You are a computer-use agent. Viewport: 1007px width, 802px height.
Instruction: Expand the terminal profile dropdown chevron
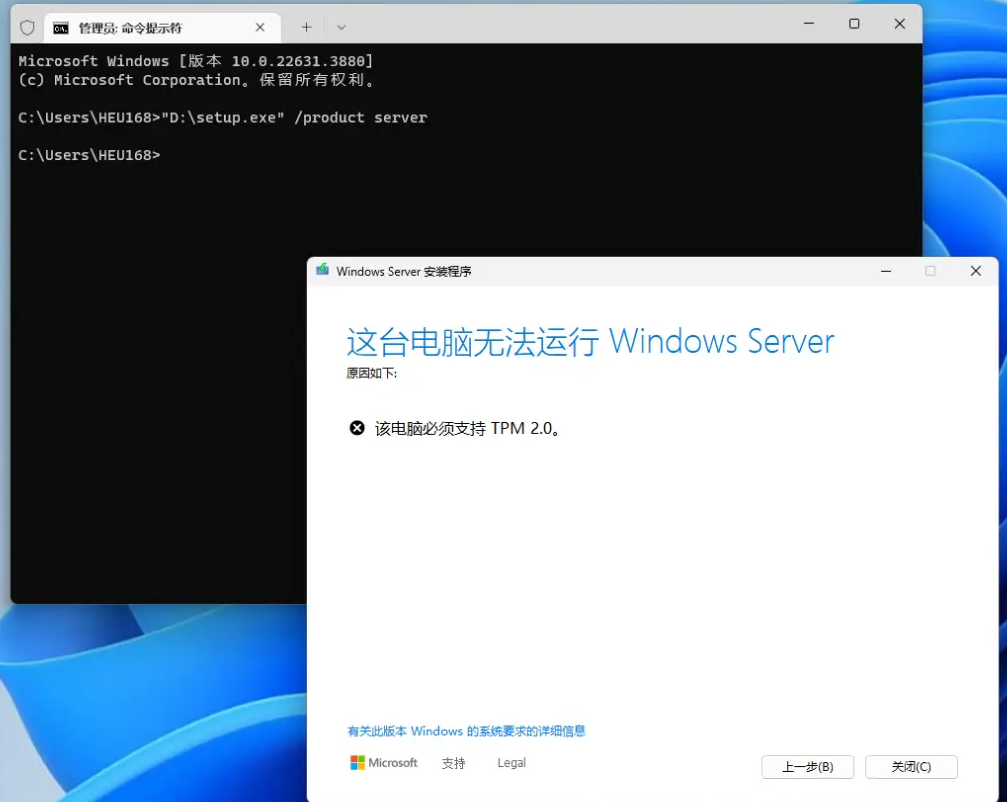click(341, 27)
